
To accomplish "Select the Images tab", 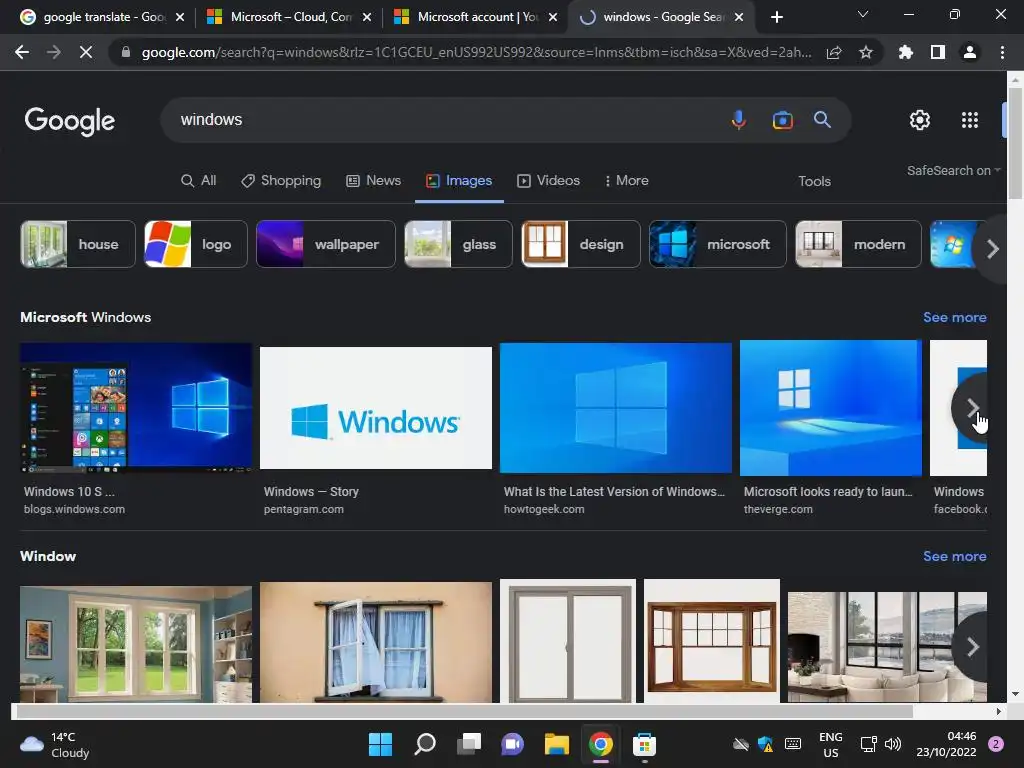I will tap(459, 181).
